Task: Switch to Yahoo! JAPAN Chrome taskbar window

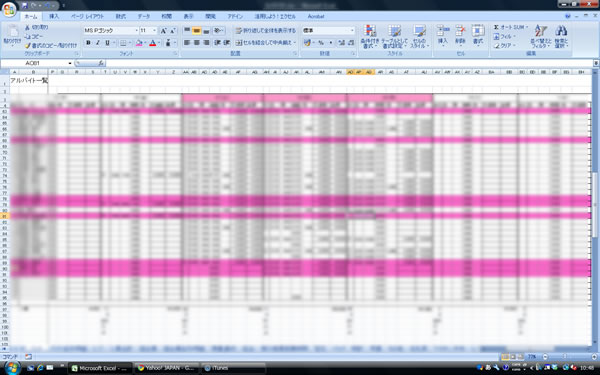Action: (x=167, y=368)
